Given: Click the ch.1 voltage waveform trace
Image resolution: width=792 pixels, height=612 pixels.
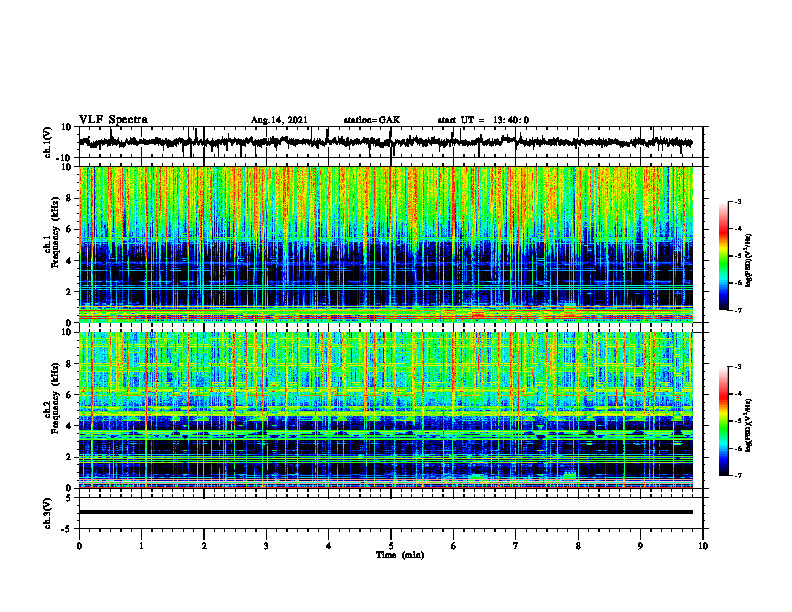Looking at the screenshot, I should click(x=385, y=142).
